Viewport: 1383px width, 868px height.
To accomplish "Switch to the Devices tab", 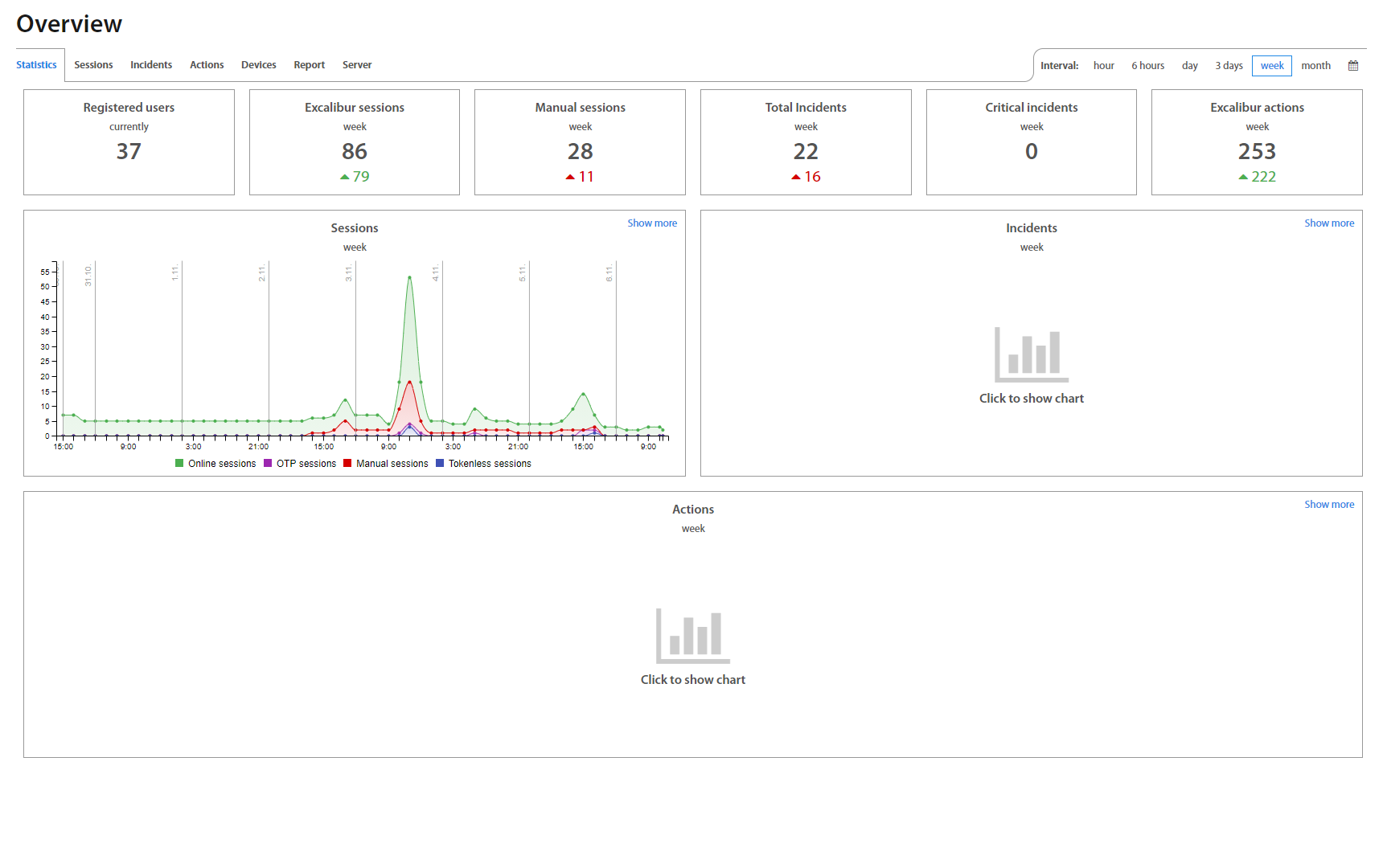I will 258,65.
